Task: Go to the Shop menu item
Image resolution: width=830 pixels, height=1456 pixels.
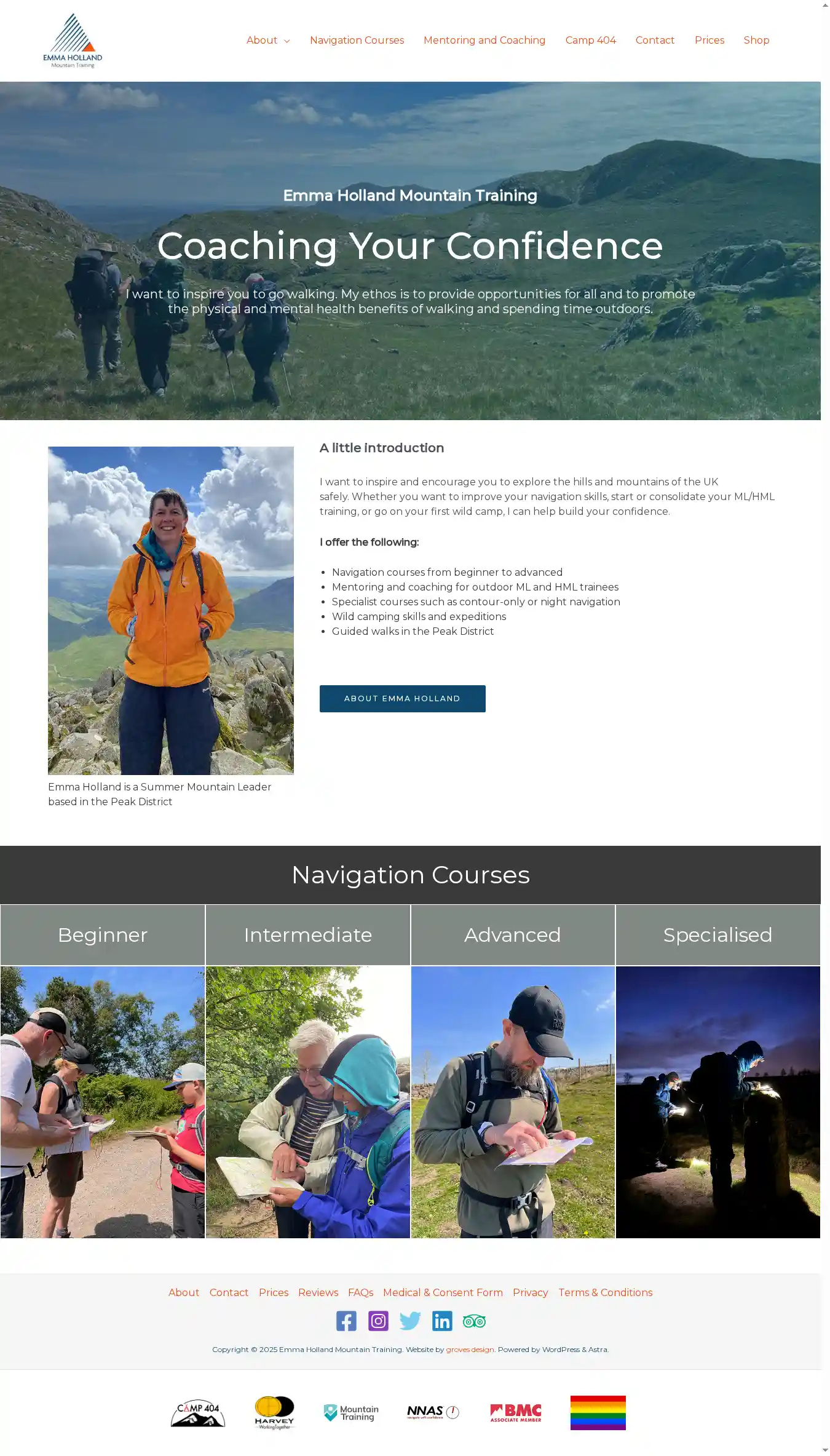Action: [x=756, y=40]
